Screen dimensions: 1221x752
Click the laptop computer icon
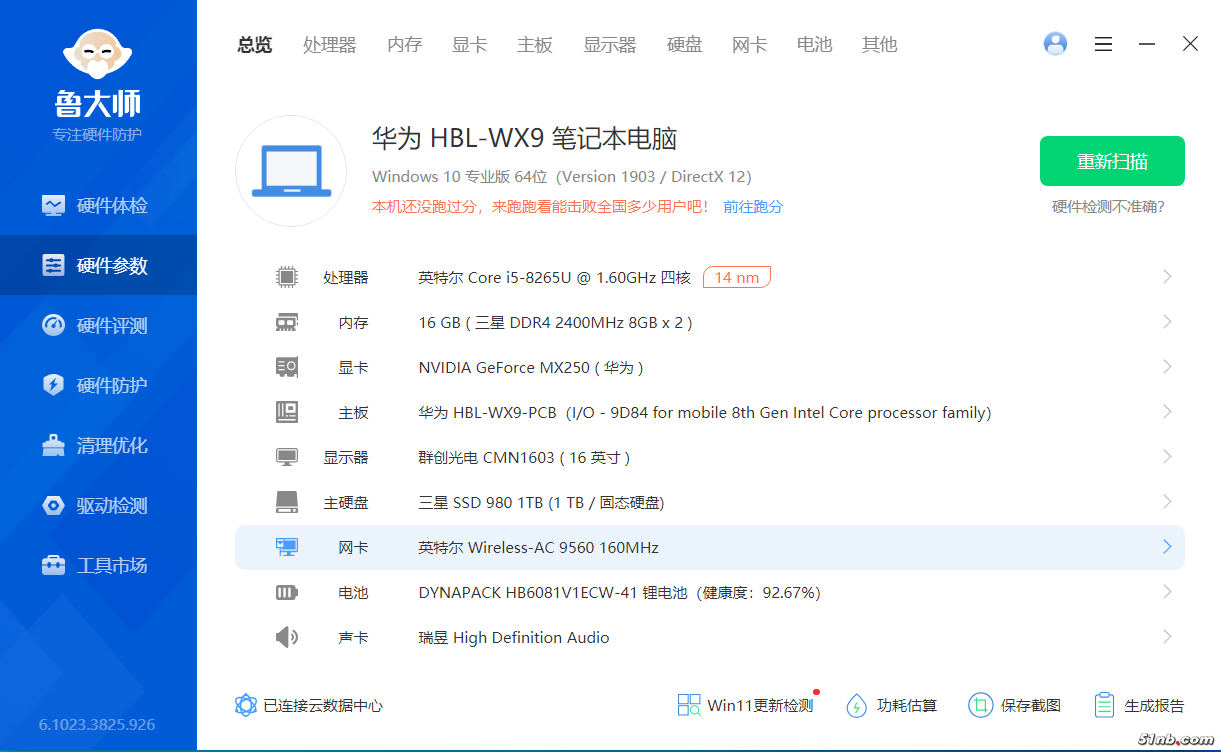(x=291, y=171)
